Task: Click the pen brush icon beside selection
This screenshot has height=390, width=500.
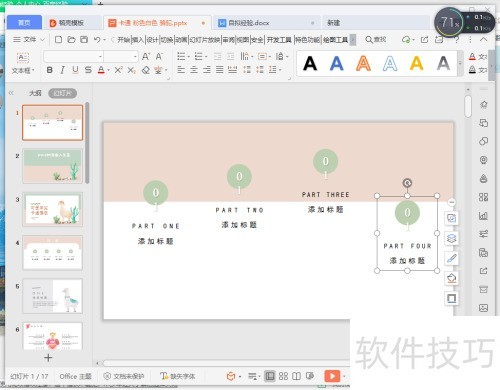Action: [451, 258]
